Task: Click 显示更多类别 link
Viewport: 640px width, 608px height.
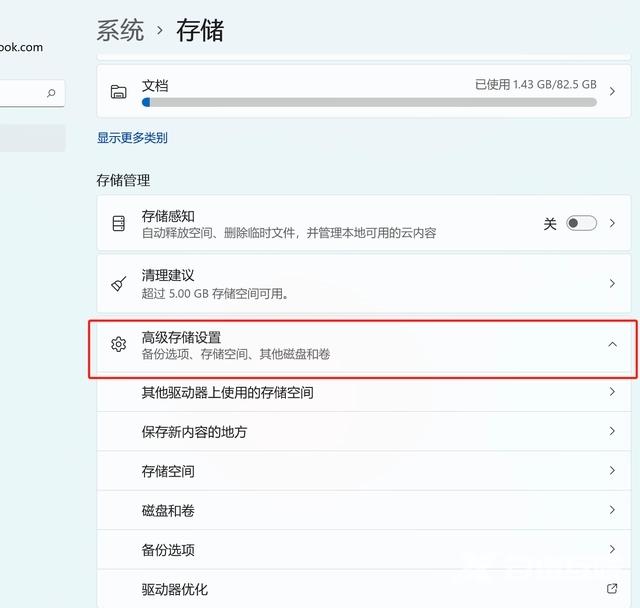Action: pos(132,138)
